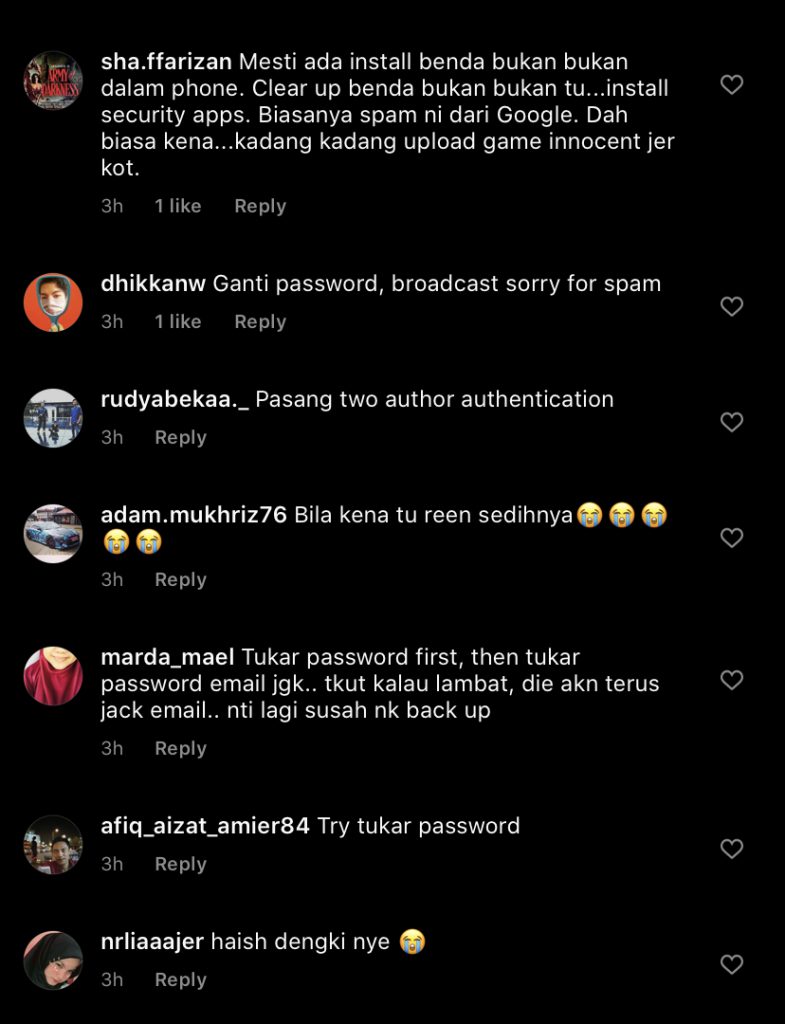Open nrliaaajer's profile picture
Image resolution: width=785 pixels, height=1024 pixels.
[x=53, y=961]
